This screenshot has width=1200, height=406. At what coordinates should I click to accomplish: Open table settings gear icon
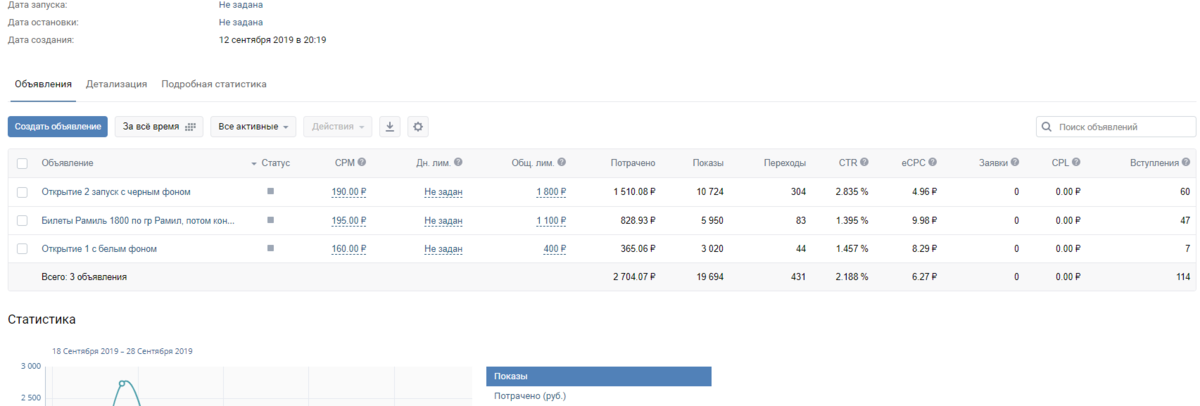point(418,127)
